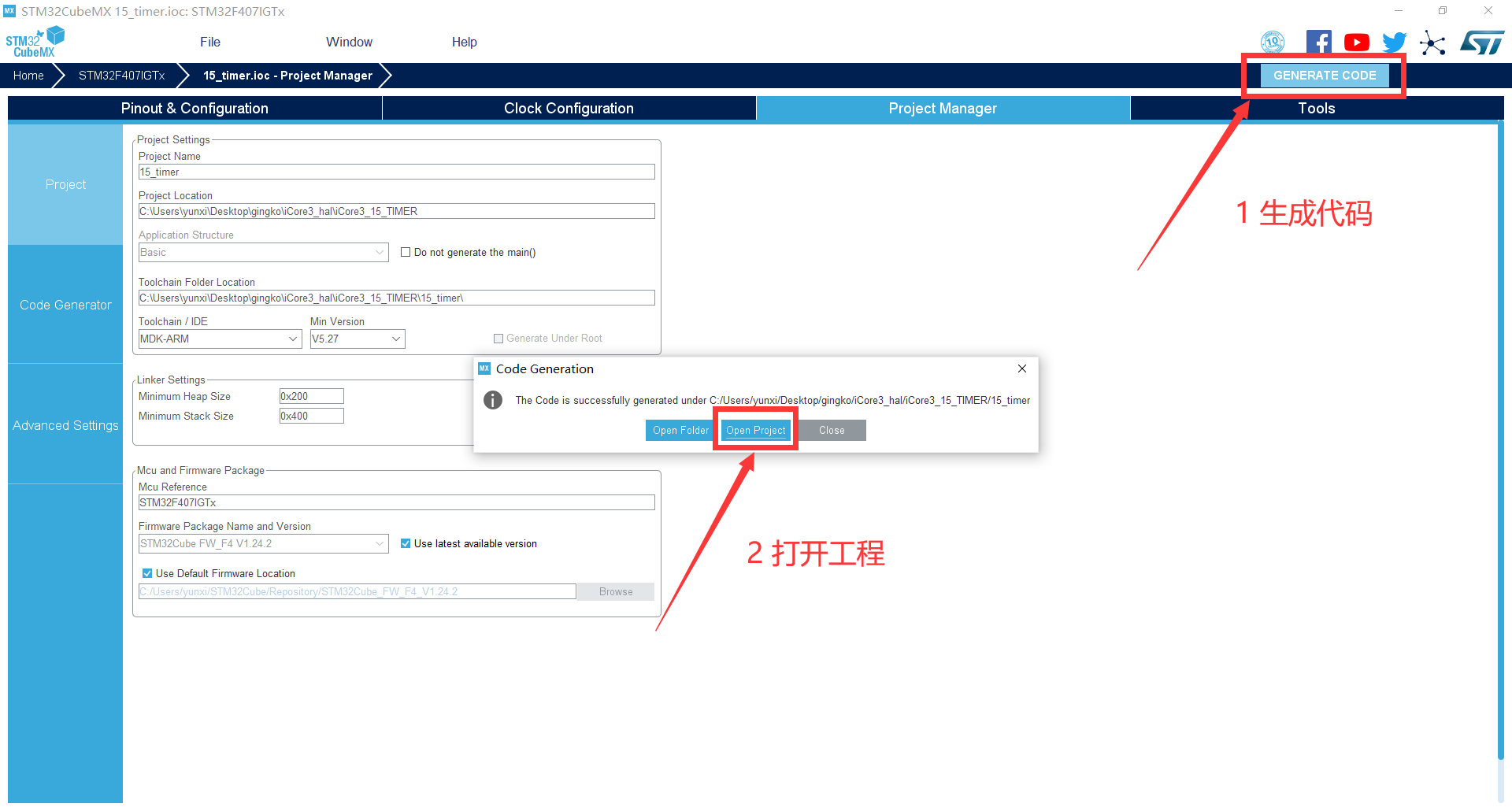Click the vertical scrollbar on the right
The width and height of the screenshot is (1512, 811).
(x=1500, y=441)
